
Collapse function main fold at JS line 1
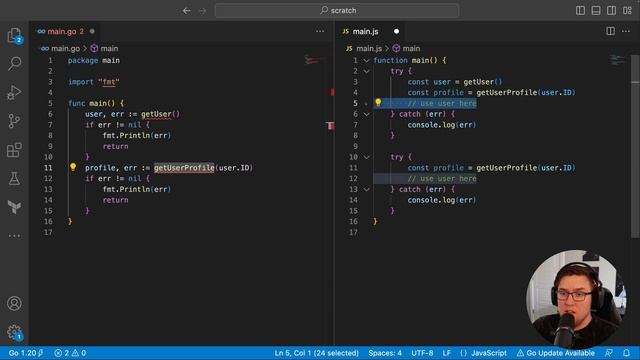367,60
